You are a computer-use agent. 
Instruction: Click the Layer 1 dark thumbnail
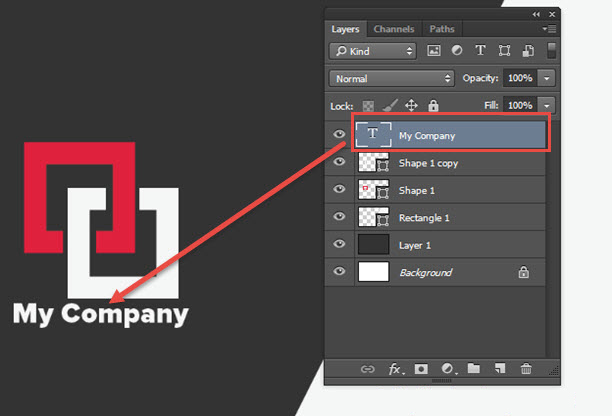point(374,244)
